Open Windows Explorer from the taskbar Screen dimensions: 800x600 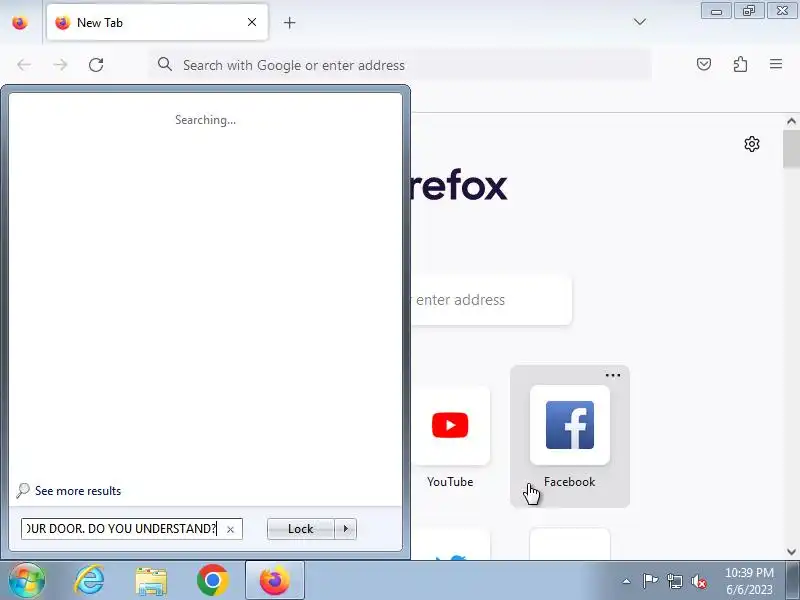[x=151, y=581]
